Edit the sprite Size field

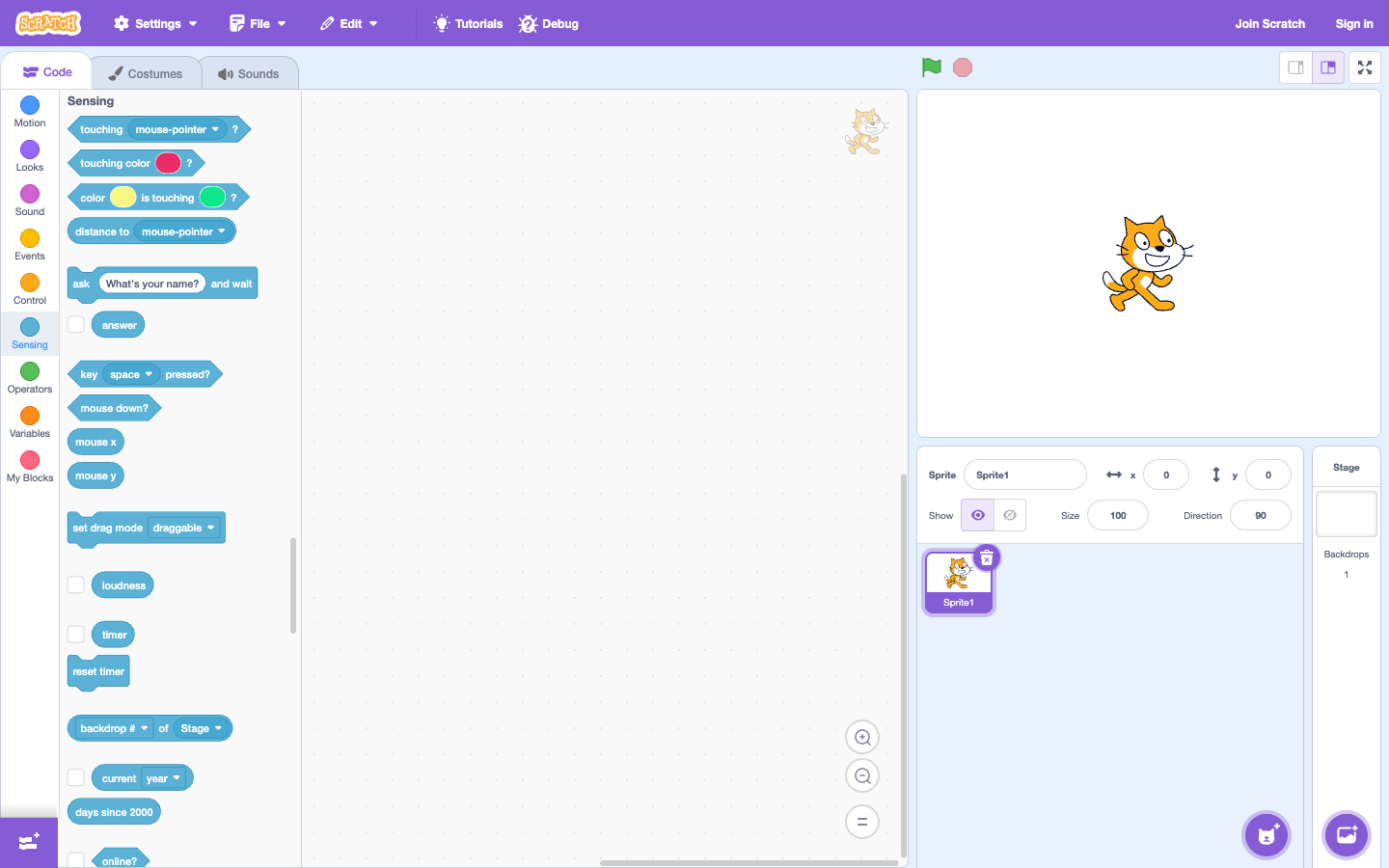(1117, 515)
